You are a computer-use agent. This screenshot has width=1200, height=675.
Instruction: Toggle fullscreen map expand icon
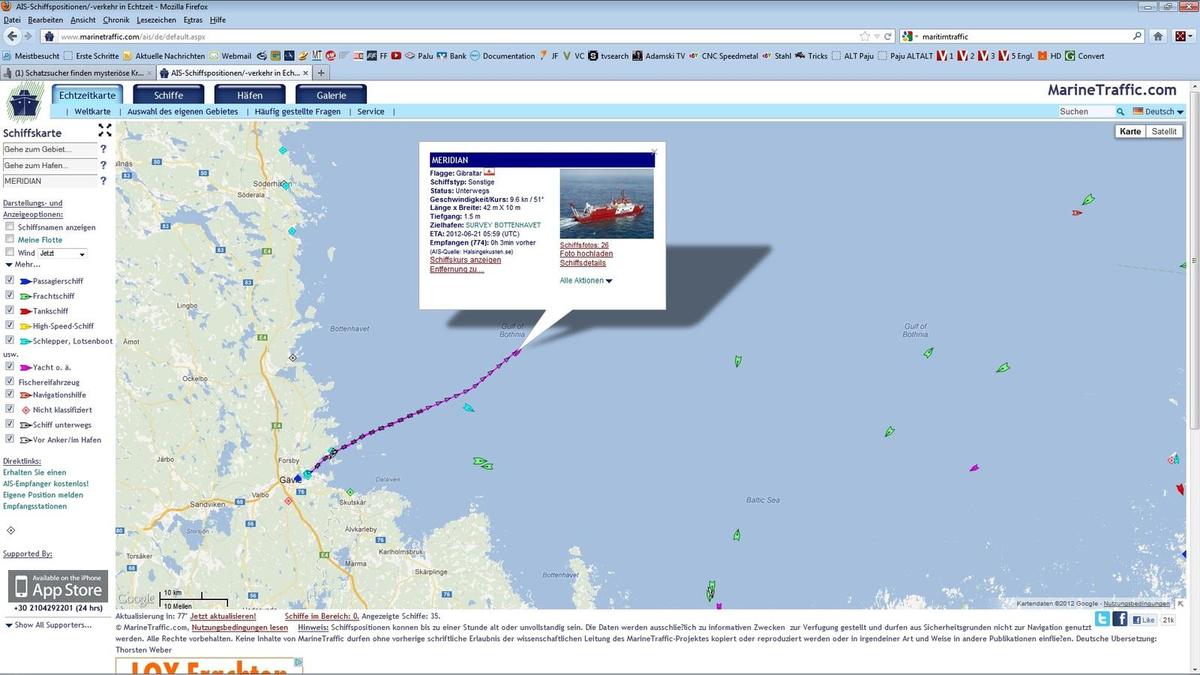point(105,130)
